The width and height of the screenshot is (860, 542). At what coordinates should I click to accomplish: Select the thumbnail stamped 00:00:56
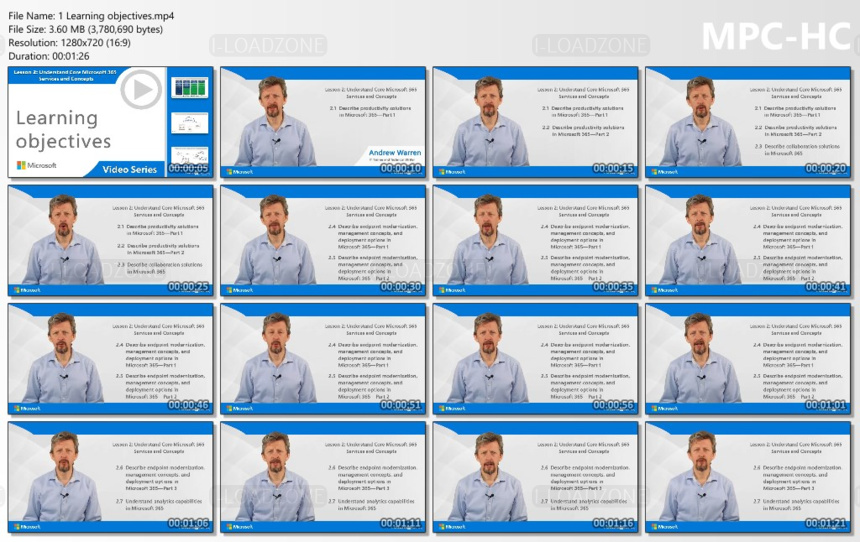pos(535,359)
